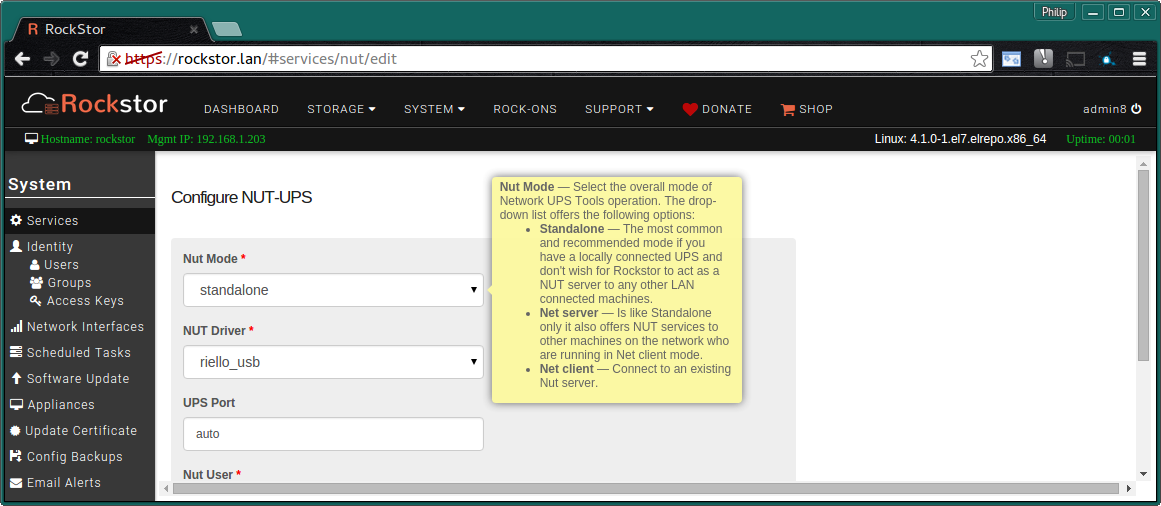Open the Rock-ons menu item

(x=525, y=109)
